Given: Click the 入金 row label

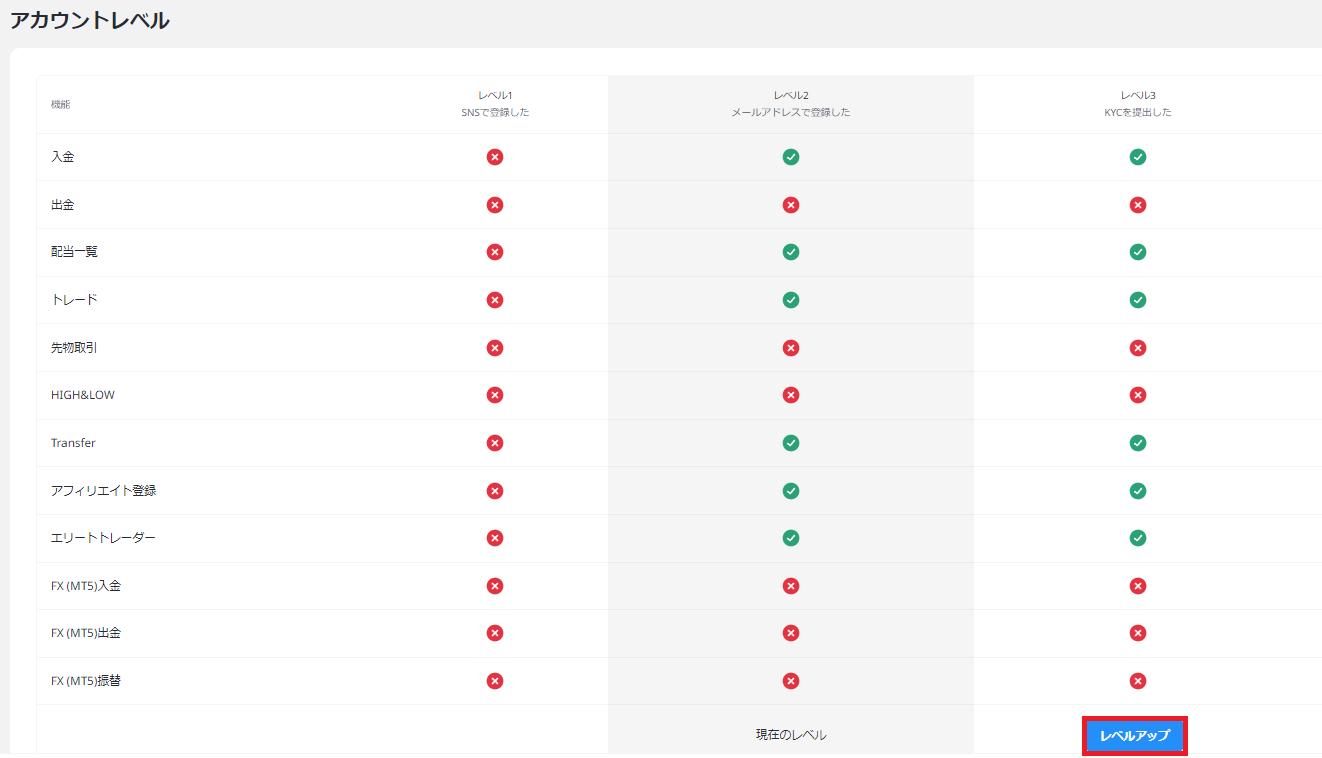Looking at the screenshot, I should coord(63,157).
